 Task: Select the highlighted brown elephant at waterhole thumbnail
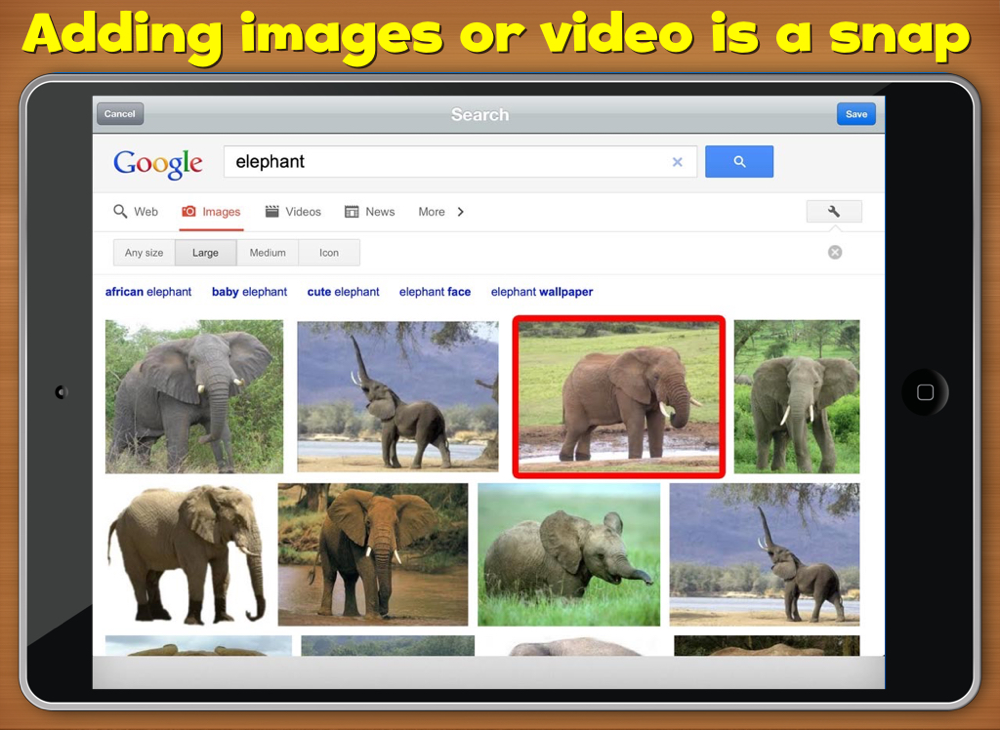coord(619,397)
